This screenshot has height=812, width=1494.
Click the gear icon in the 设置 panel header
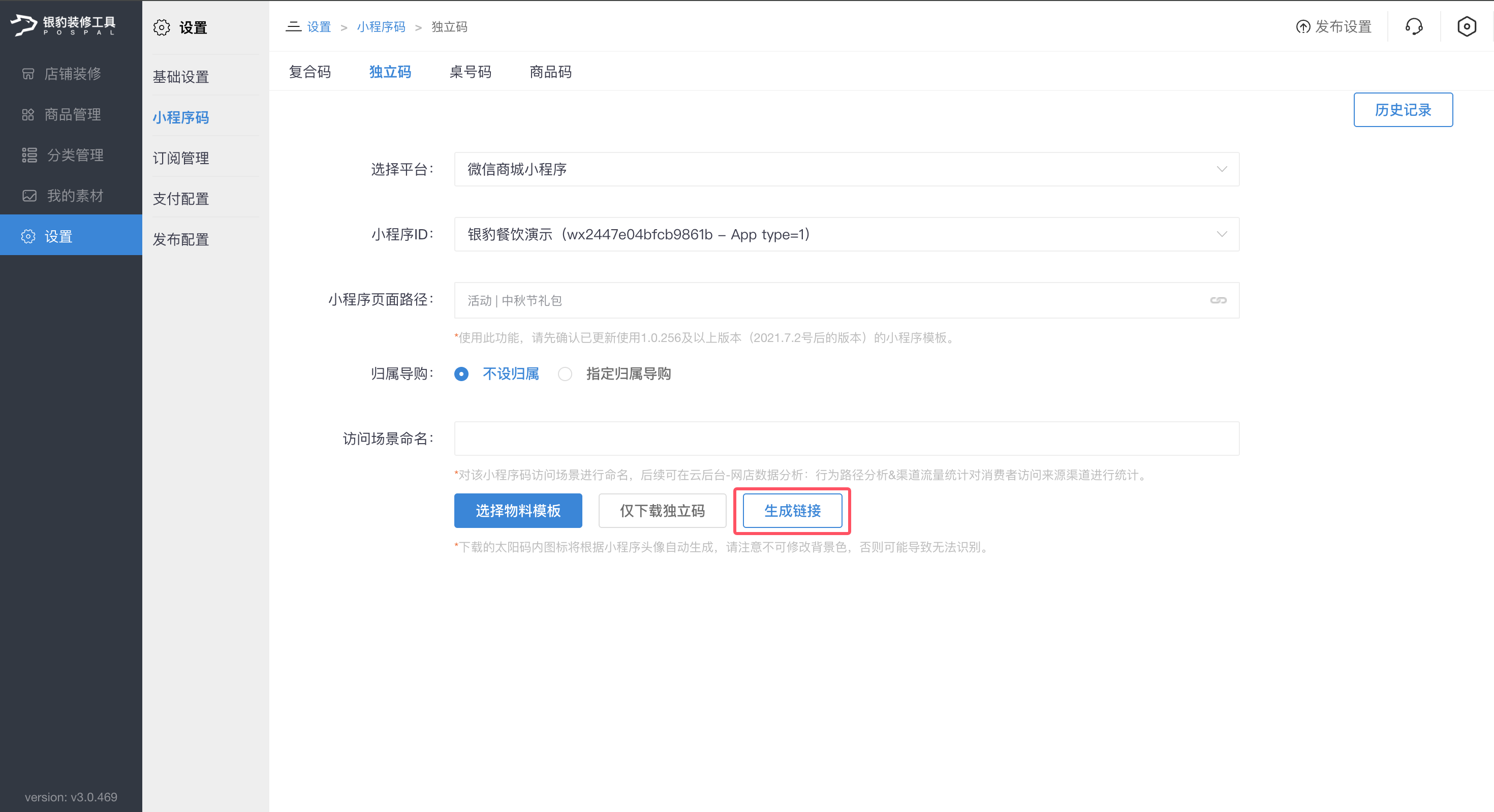162,27
